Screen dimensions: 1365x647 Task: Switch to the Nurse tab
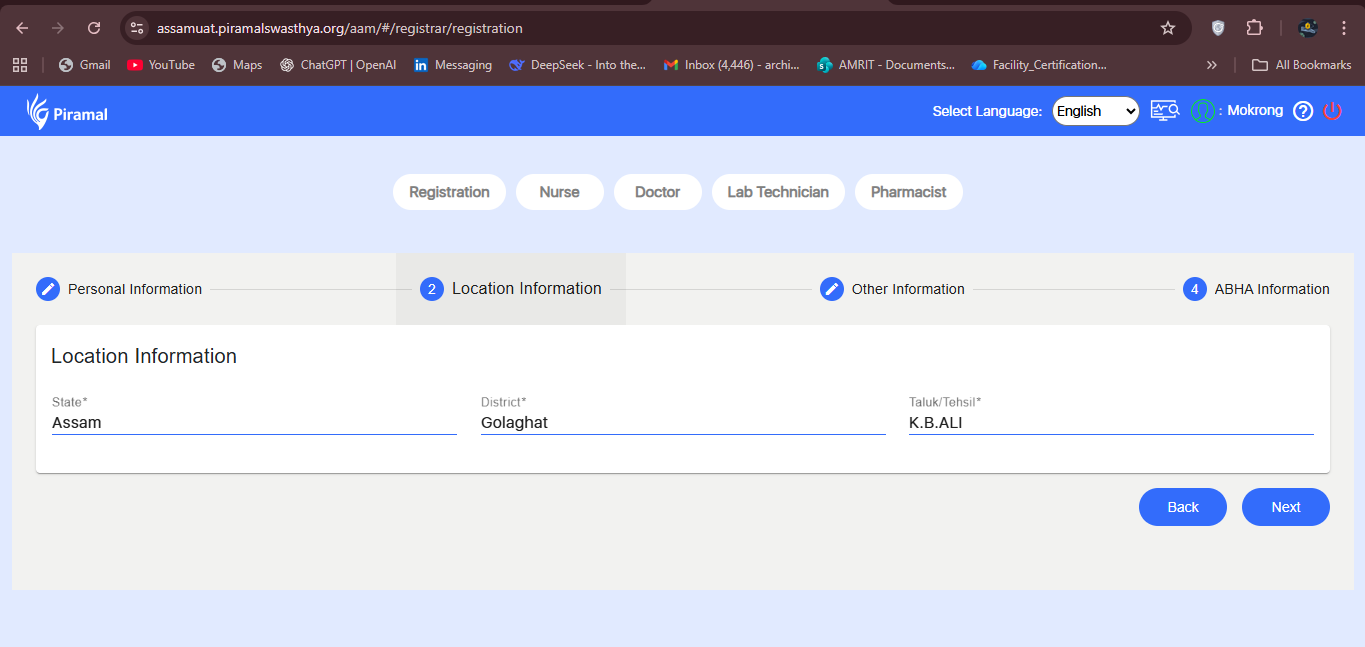(559, 192)
